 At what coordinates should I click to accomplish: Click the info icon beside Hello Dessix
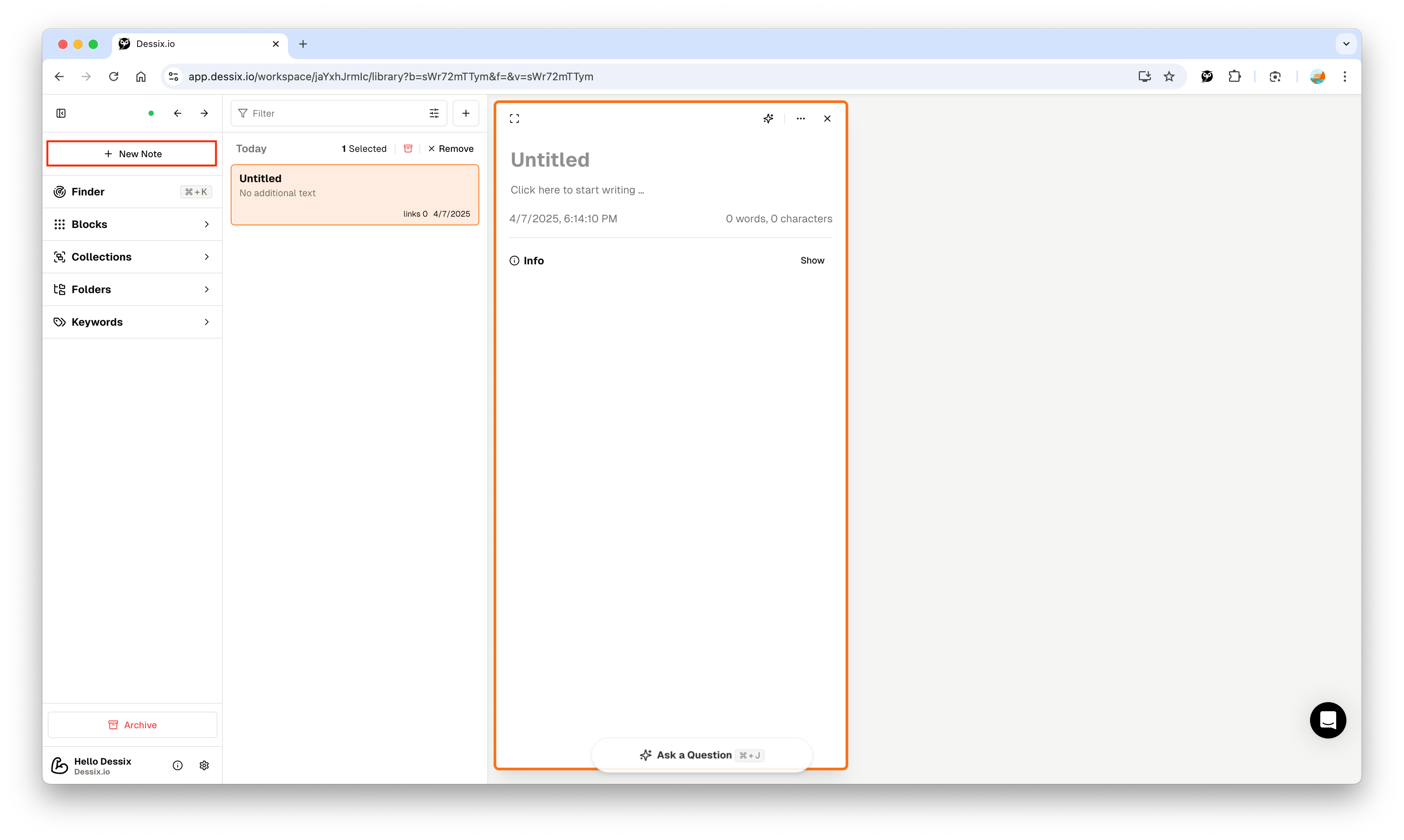[x=178, y=765]
